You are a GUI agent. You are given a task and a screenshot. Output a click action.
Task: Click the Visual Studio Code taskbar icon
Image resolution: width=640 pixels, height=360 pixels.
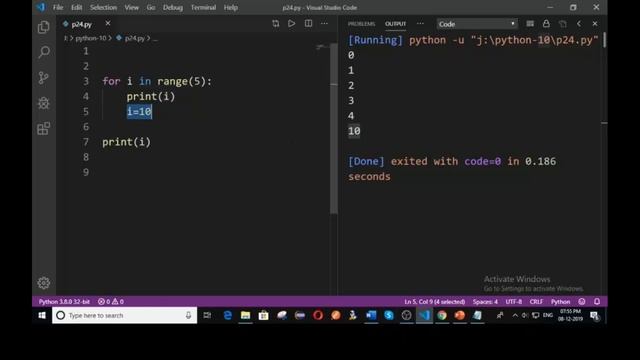424,316
